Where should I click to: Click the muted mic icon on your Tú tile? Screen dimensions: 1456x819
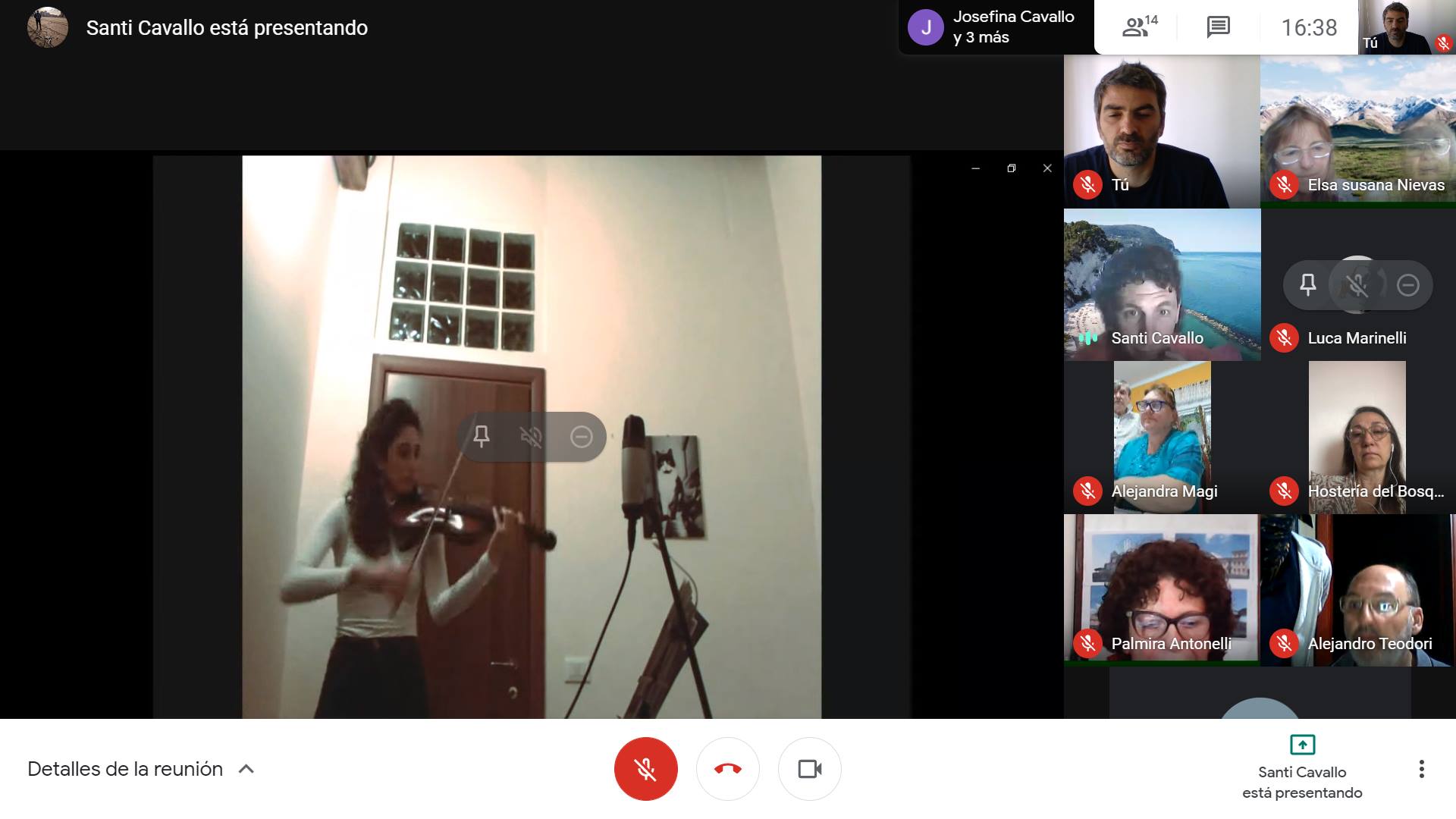point(1087,185)
